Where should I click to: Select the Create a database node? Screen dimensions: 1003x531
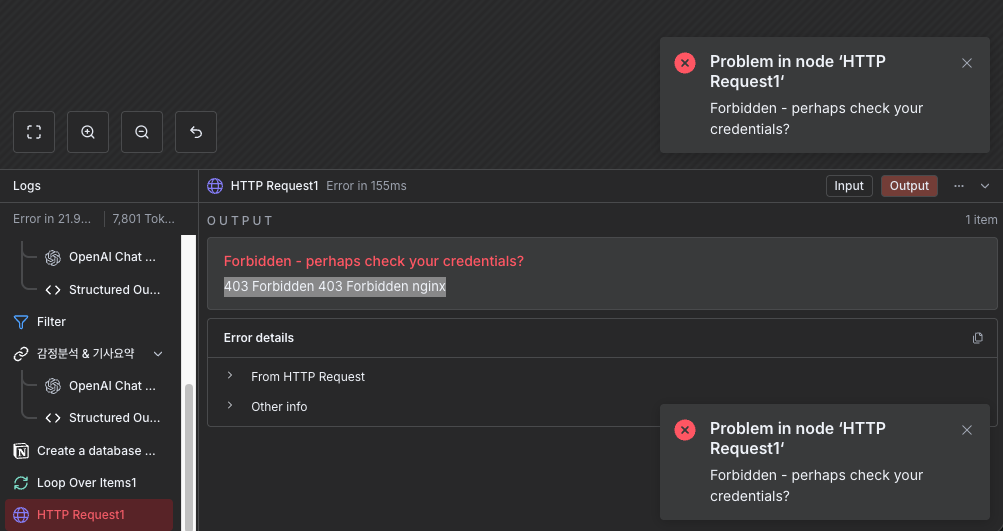point(95,451)
